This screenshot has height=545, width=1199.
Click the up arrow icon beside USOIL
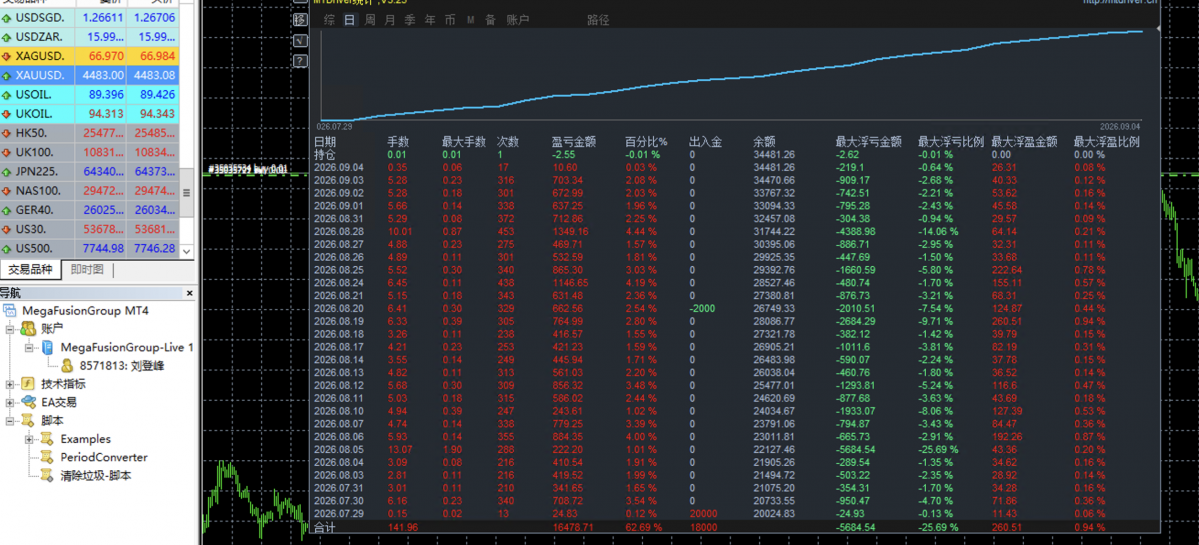(x=7, y=95)
